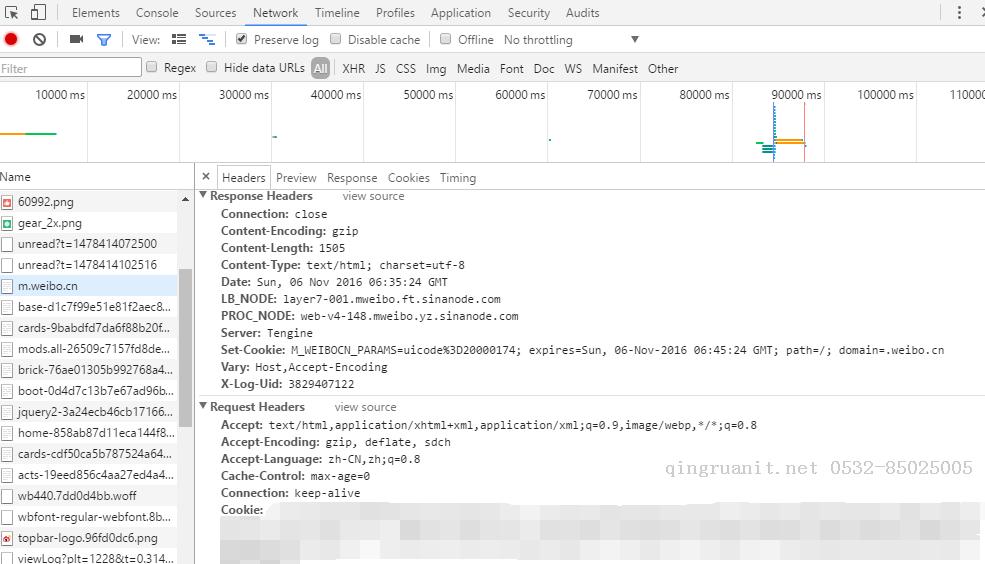This screenshot has height=564, width=985.
Task: Click view source beside Response Headers
Action: (x=373, y=196)
